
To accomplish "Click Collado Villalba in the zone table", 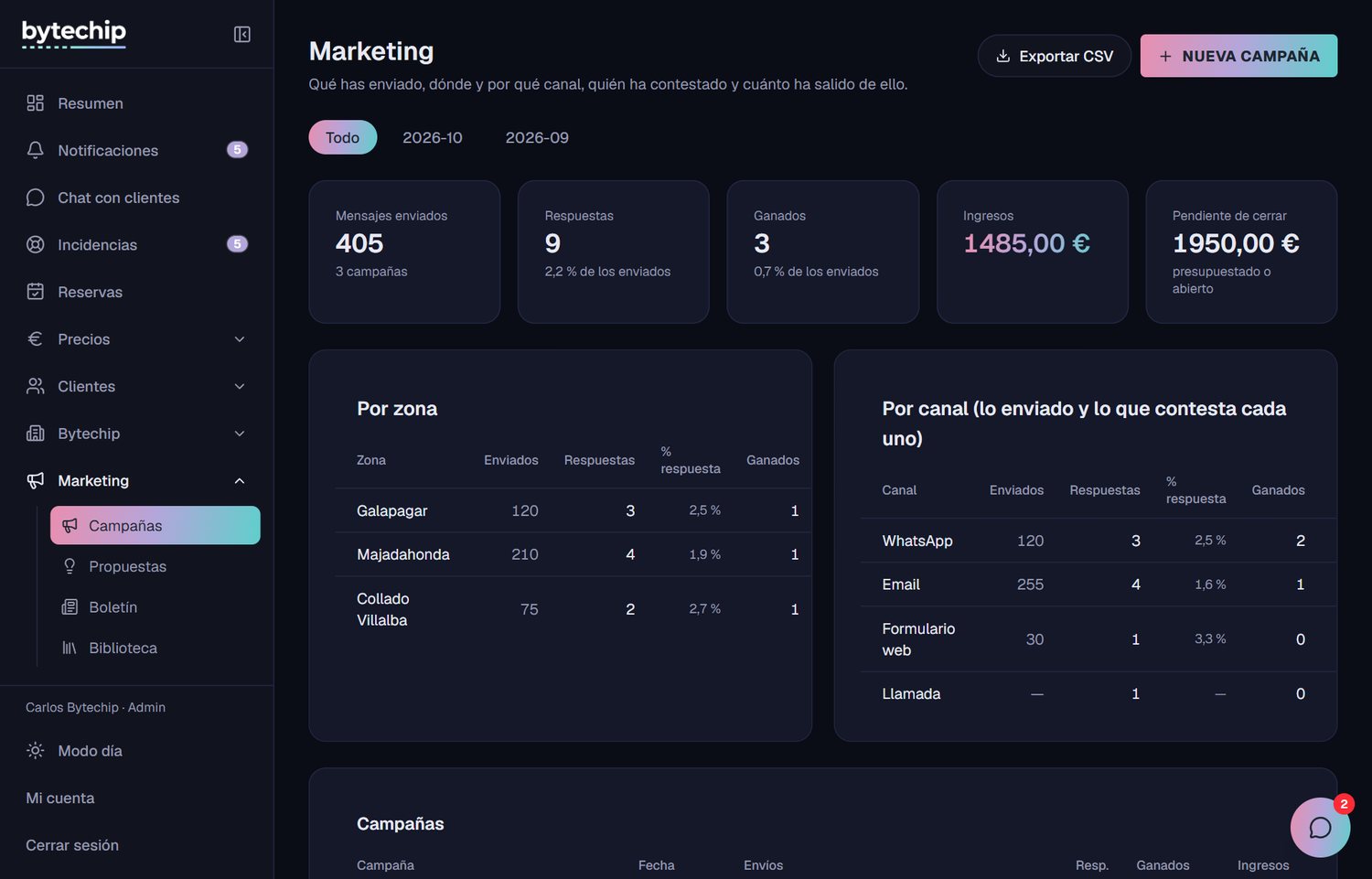I will point(383,609).
